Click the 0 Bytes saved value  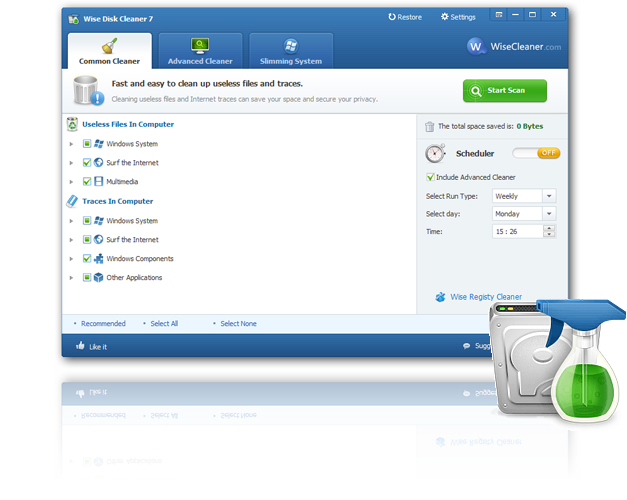click(529, 126)
